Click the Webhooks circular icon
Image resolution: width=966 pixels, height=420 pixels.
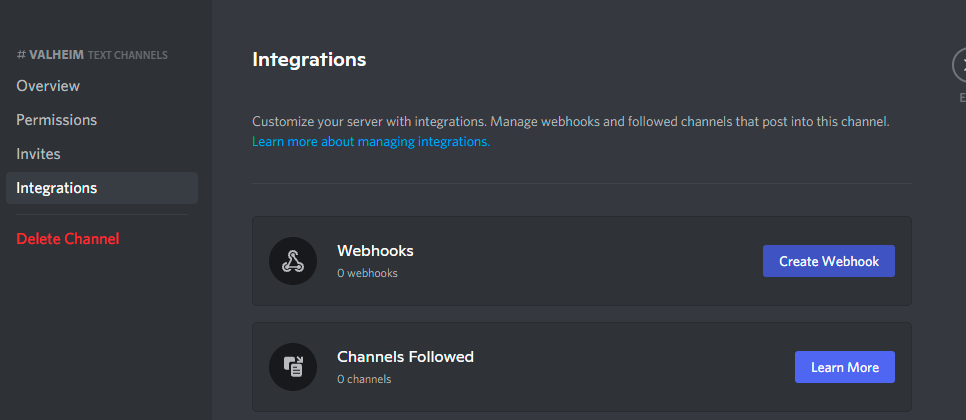coord(292,261)
